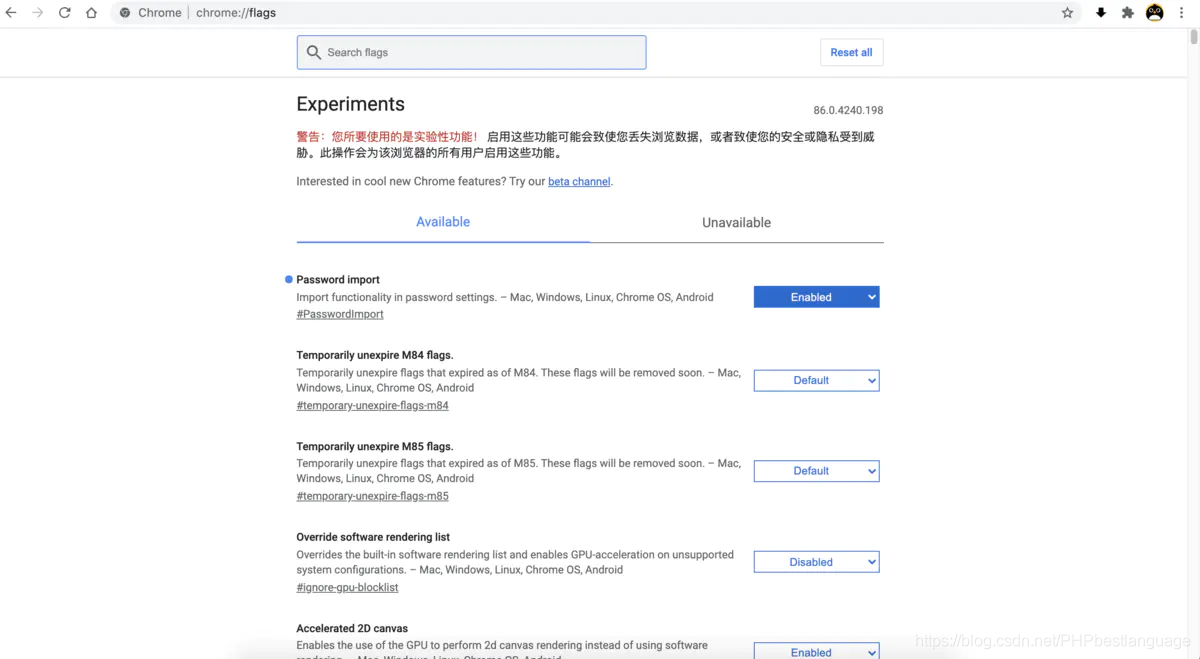The image size is (1200, 659).
Task: Follow the beta channel link
Action: (x=579, y=182)
